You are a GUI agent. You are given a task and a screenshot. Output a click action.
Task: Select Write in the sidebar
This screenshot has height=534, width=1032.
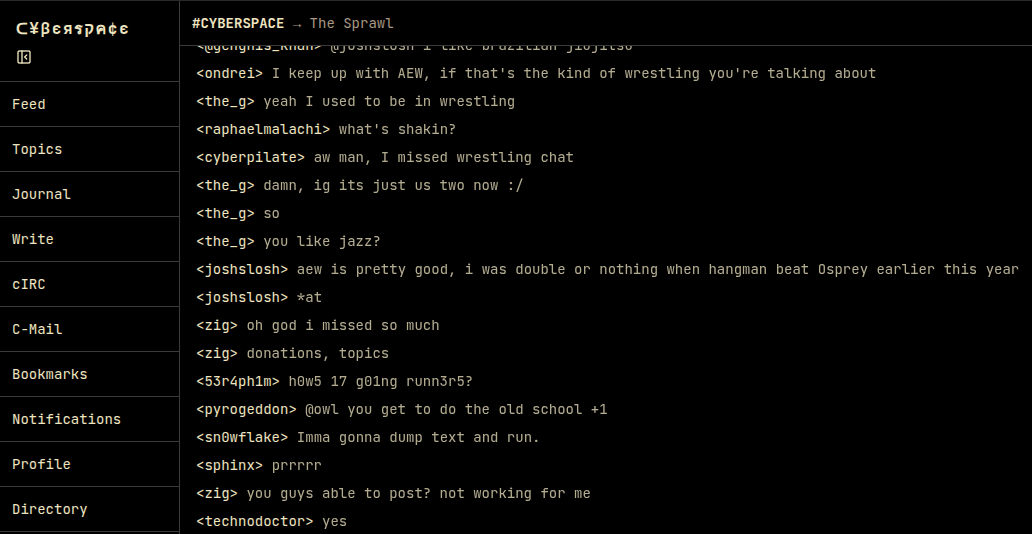33,239
